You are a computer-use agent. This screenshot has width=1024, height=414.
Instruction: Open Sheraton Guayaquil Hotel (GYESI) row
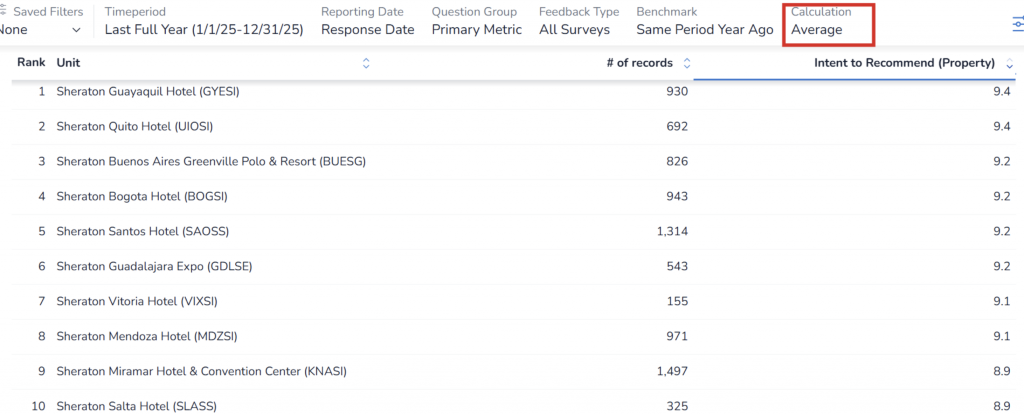(147, 91)
